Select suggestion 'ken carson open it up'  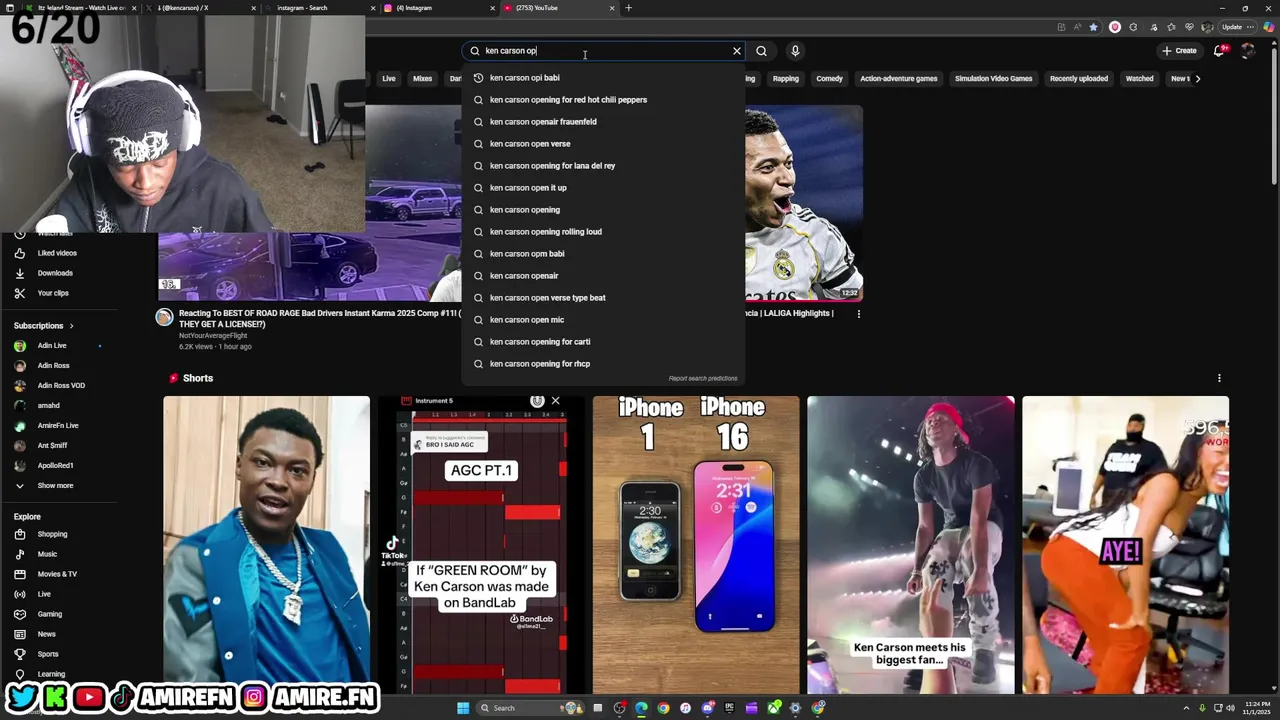603,188
